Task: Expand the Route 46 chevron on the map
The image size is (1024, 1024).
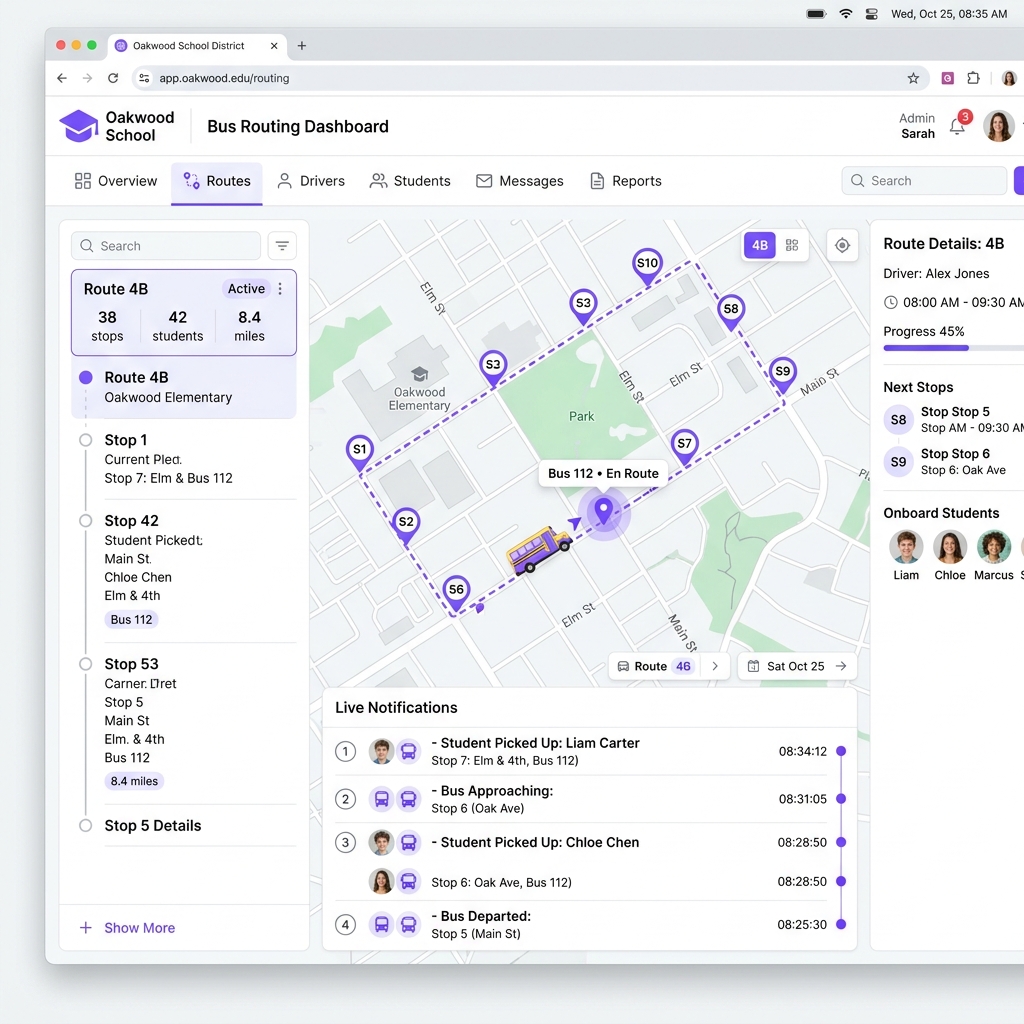Action: (715, 666)
